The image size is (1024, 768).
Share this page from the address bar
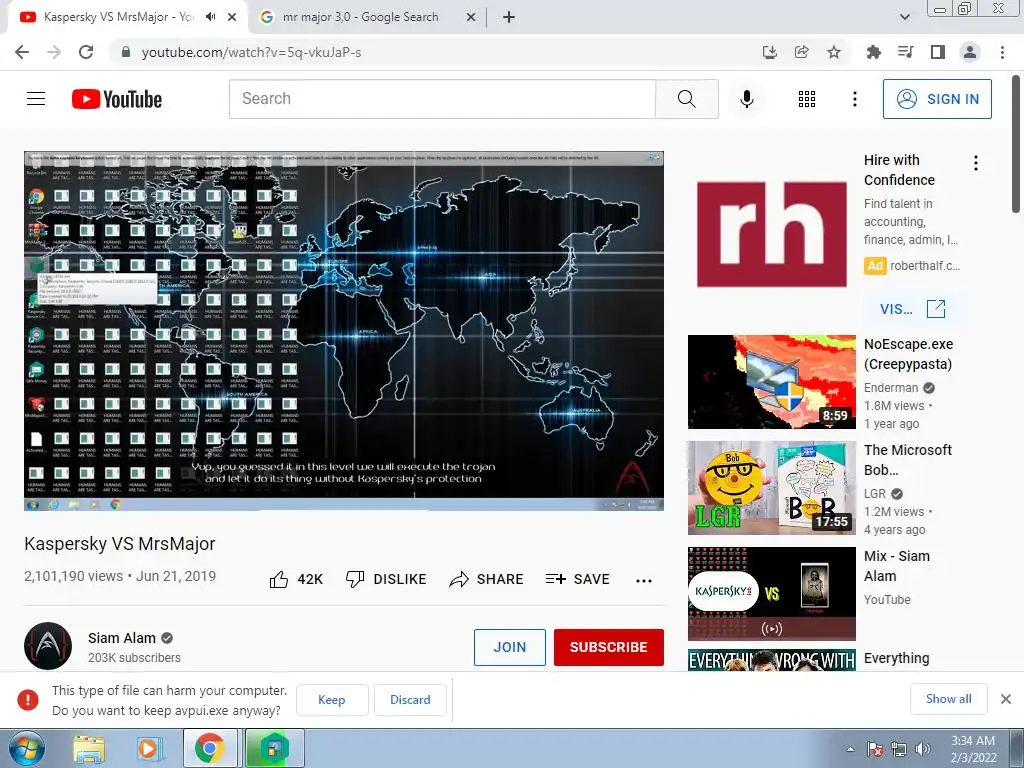pos(802,52)
